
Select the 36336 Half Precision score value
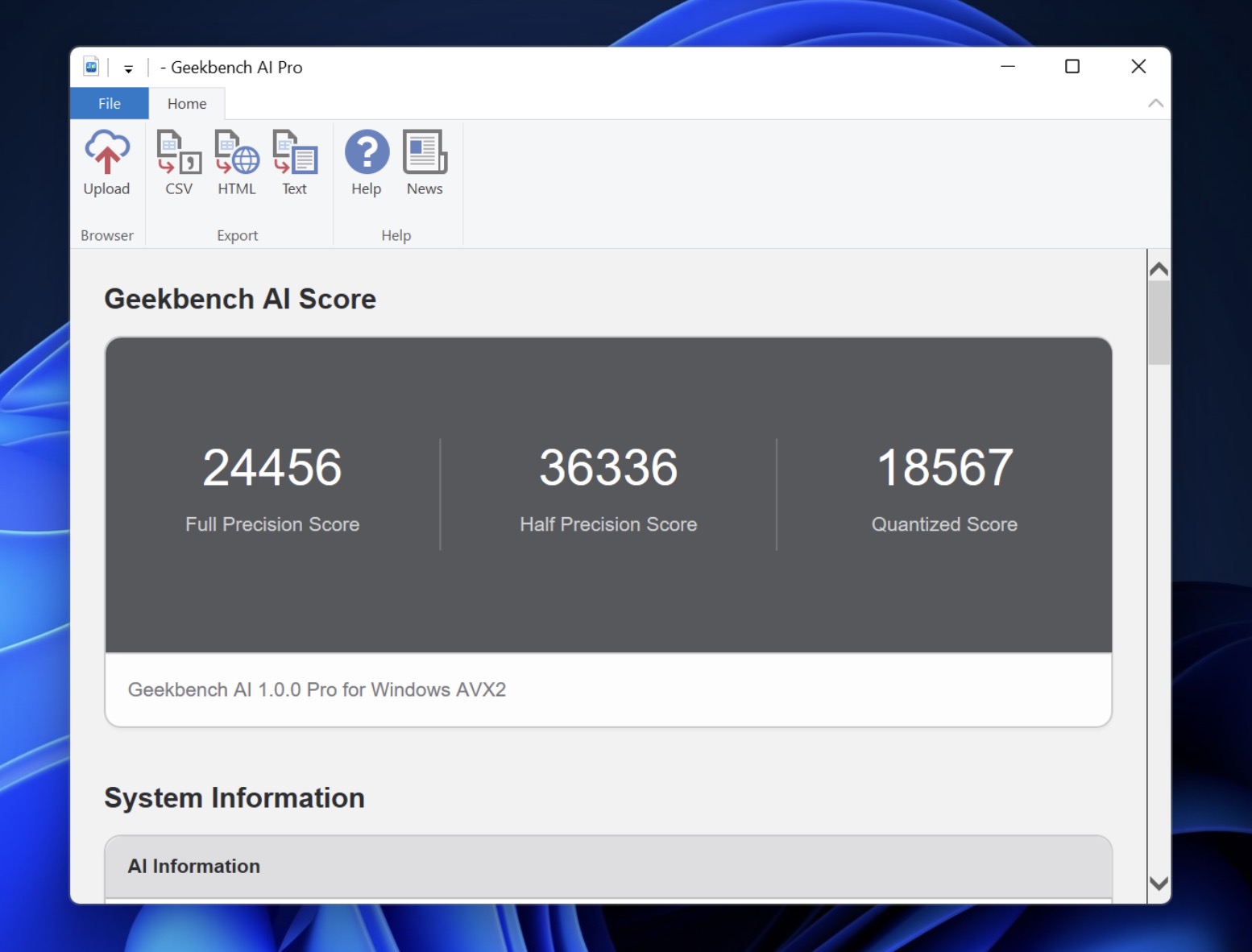pos(608,467)
